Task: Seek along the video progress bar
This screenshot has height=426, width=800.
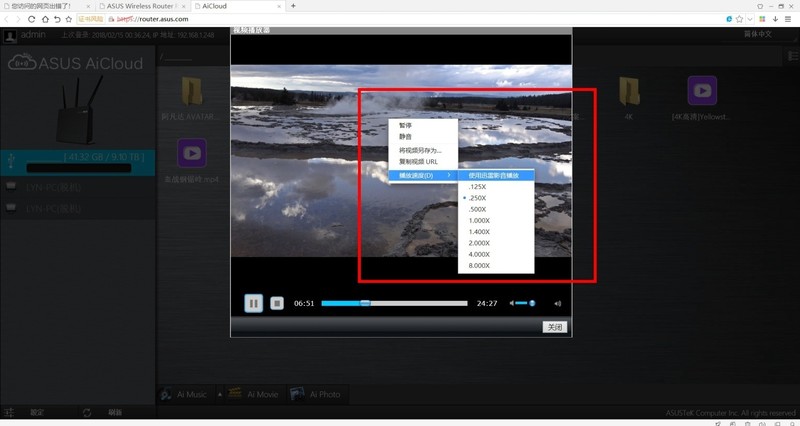Action: (394, 303)
